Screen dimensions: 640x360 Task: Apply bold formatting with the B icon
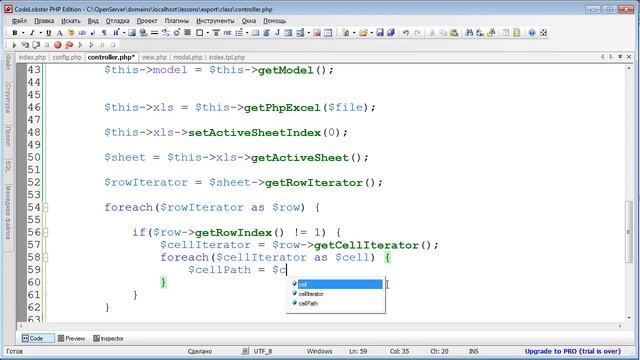[x=15, y=33]
